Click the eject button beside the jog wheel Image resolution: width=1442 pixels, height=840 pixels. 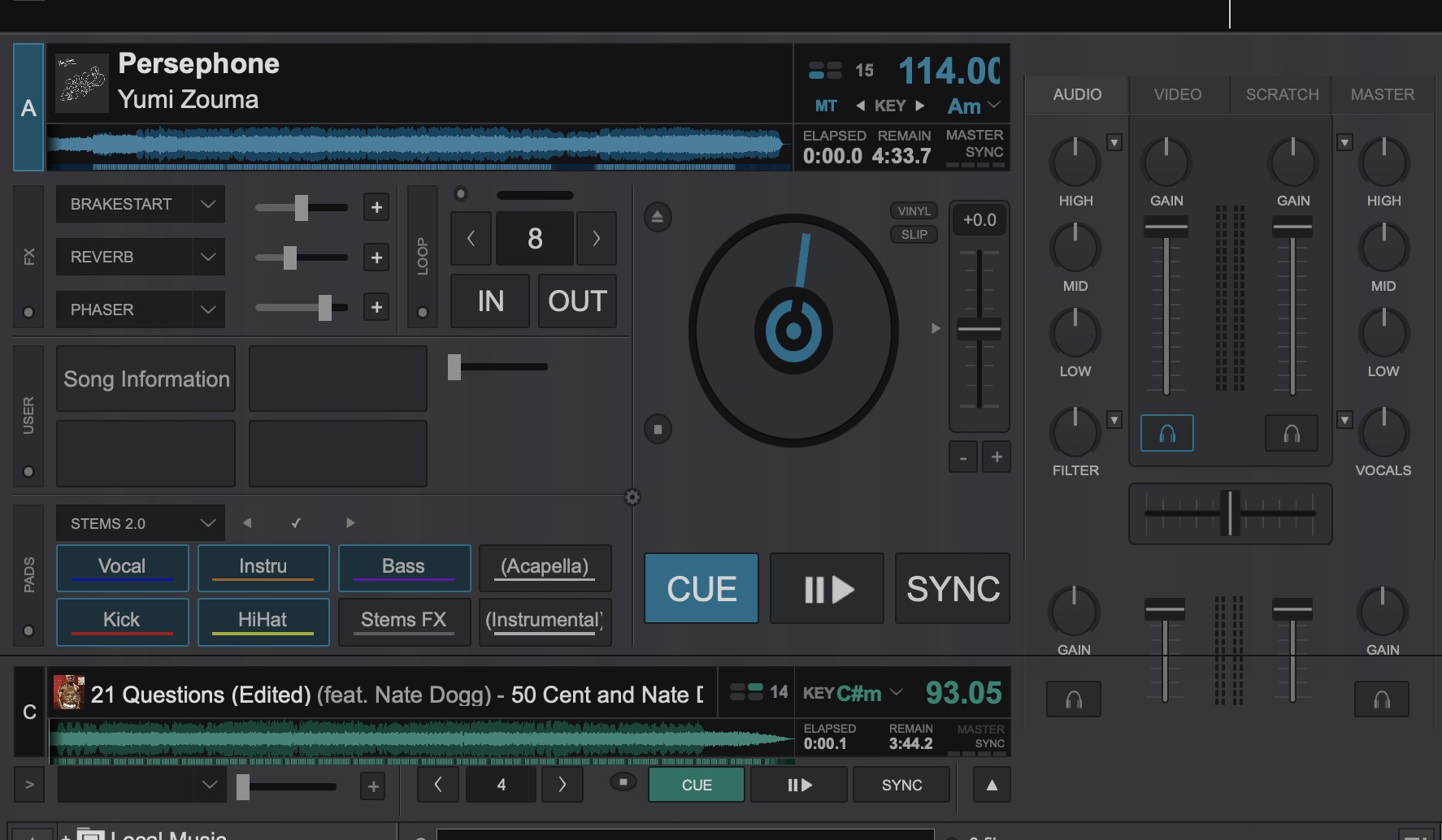658,217
